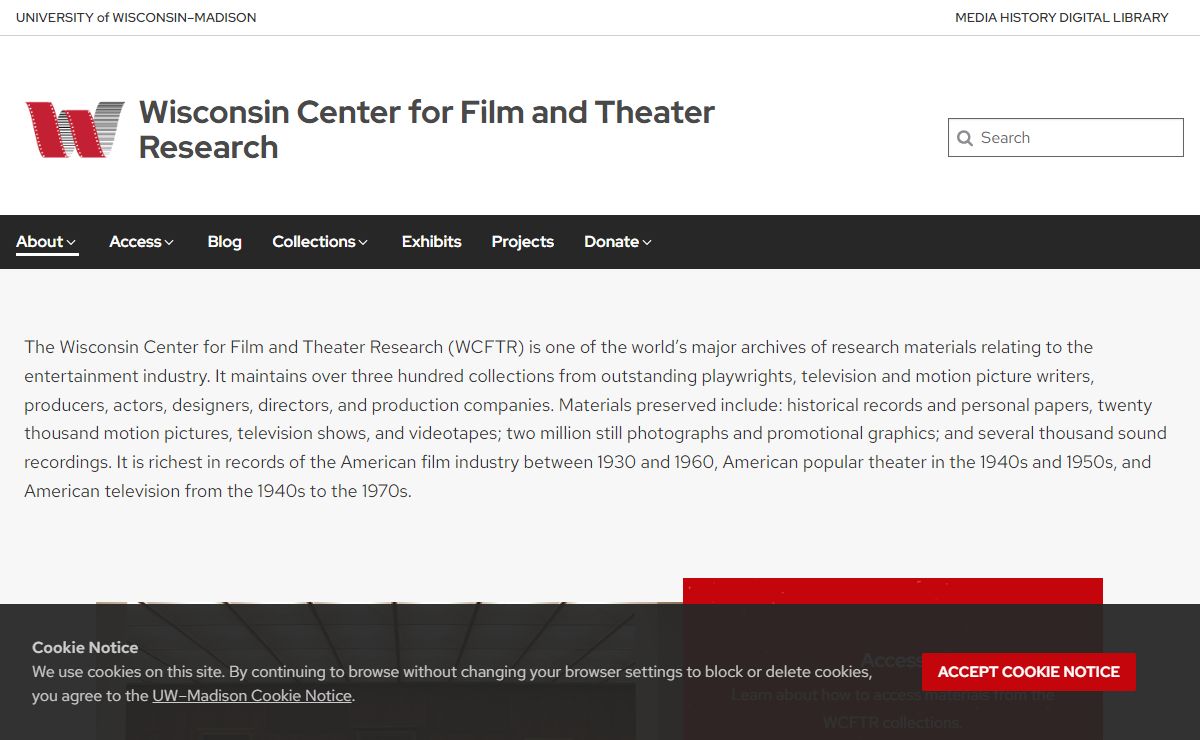Expand the About menu
Image resolution: width=1200 pixels, height=740 pixels.
click(x=46, y=242)
